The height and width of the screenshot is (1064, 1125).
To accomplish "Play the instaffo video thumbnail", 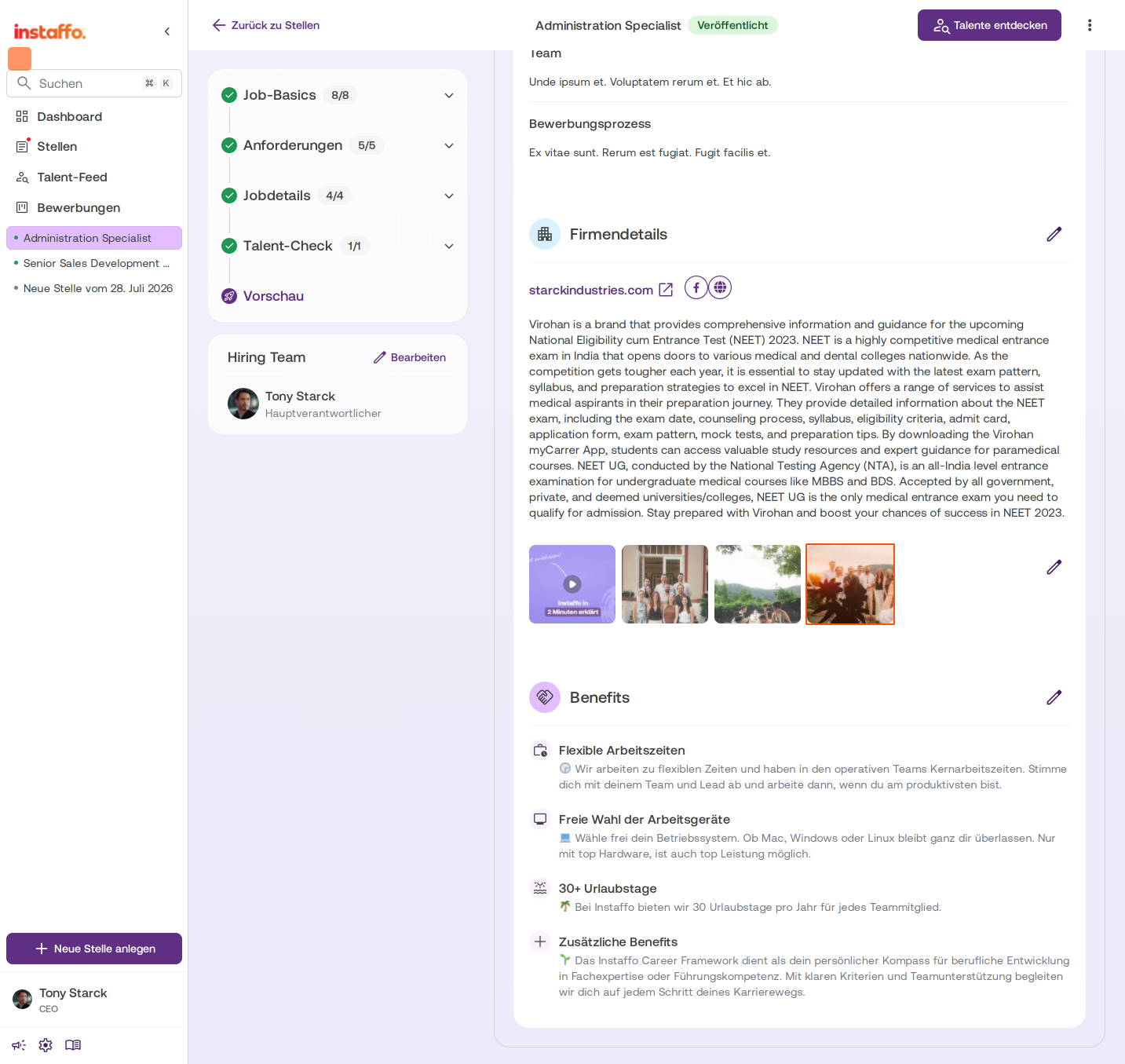I will (572, 584).
